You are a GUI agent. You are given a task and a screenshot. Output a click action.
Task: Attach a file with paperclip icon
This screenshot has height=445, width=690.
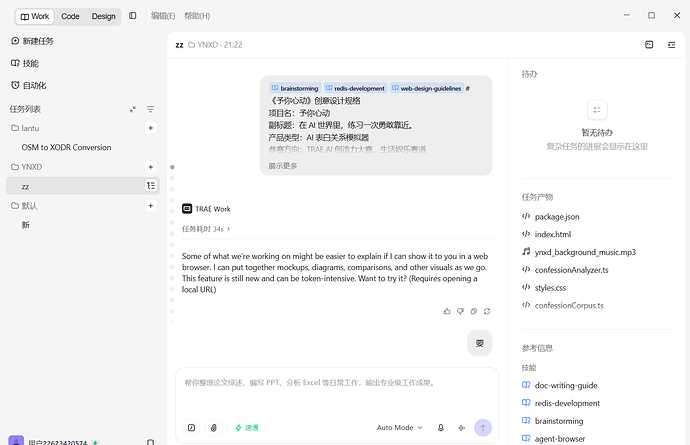click(213, 427)
